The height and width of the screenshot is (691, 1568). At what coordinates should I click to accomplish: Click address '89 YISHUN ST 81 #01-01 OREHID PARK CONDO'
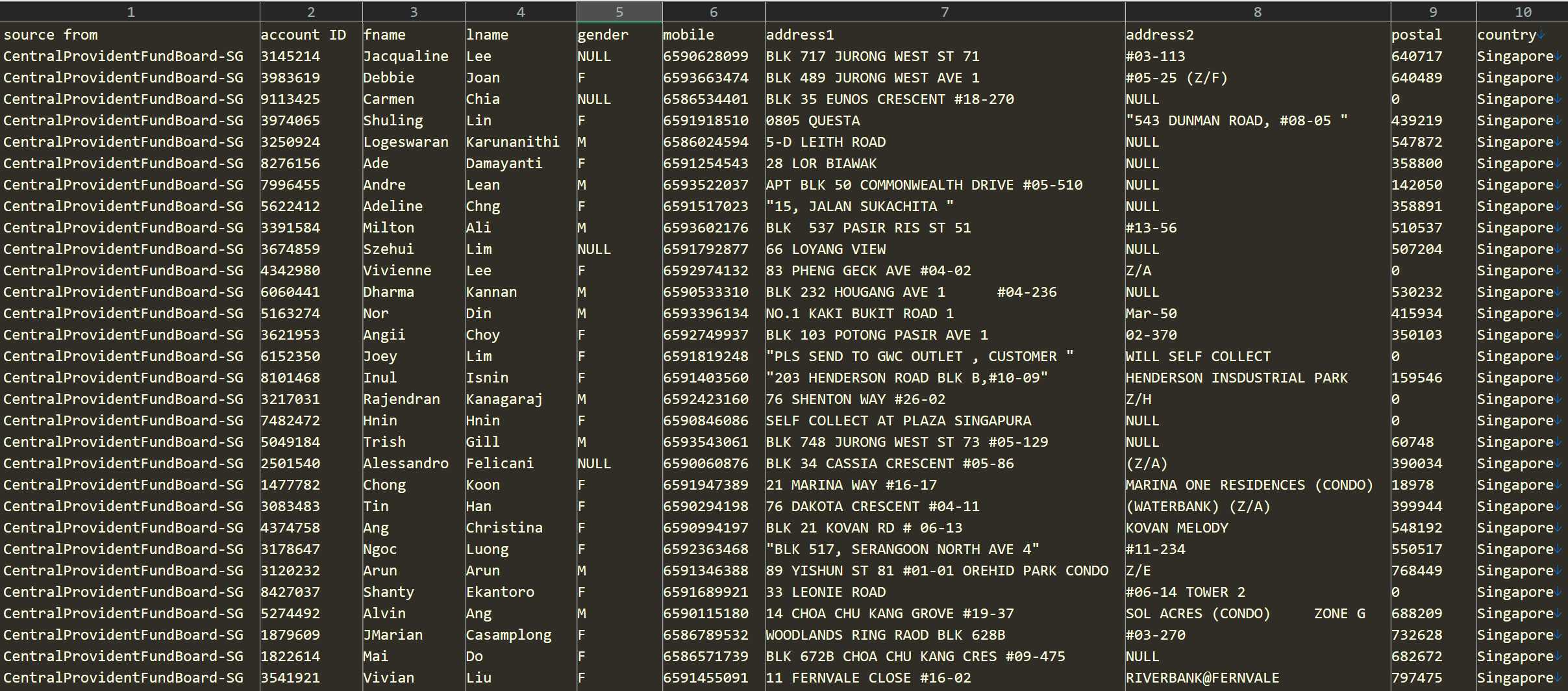pos(937,571)
